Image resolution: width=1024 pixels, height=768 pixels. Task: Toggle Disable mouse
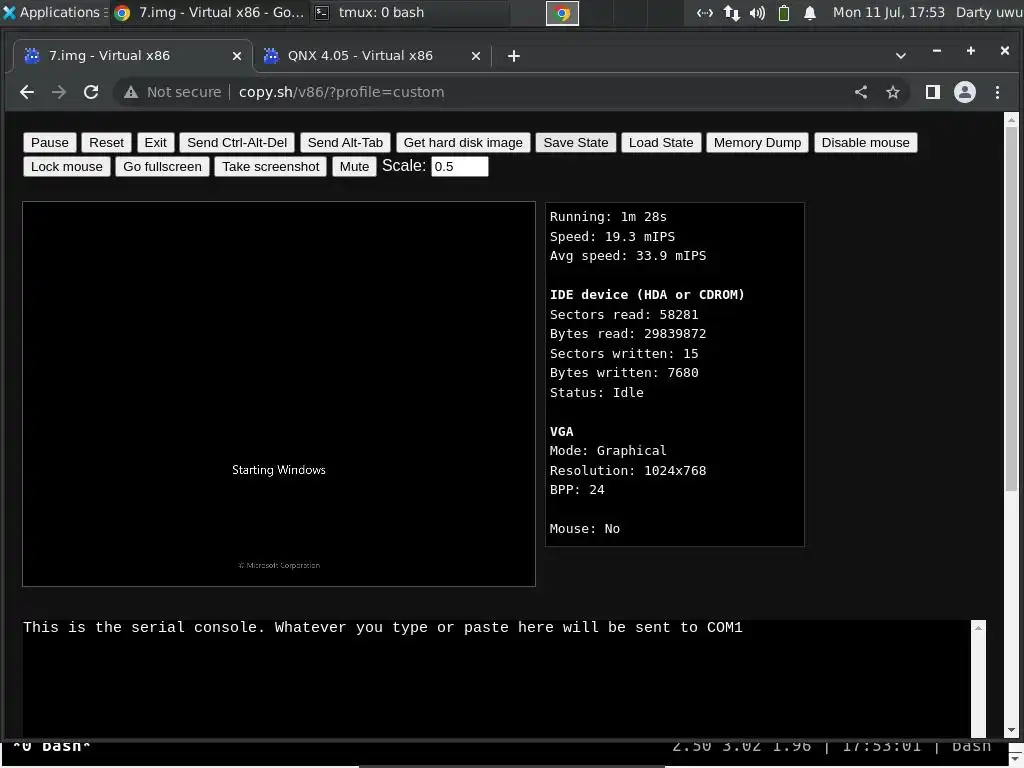pyautogui.click(x=865, y=142)
